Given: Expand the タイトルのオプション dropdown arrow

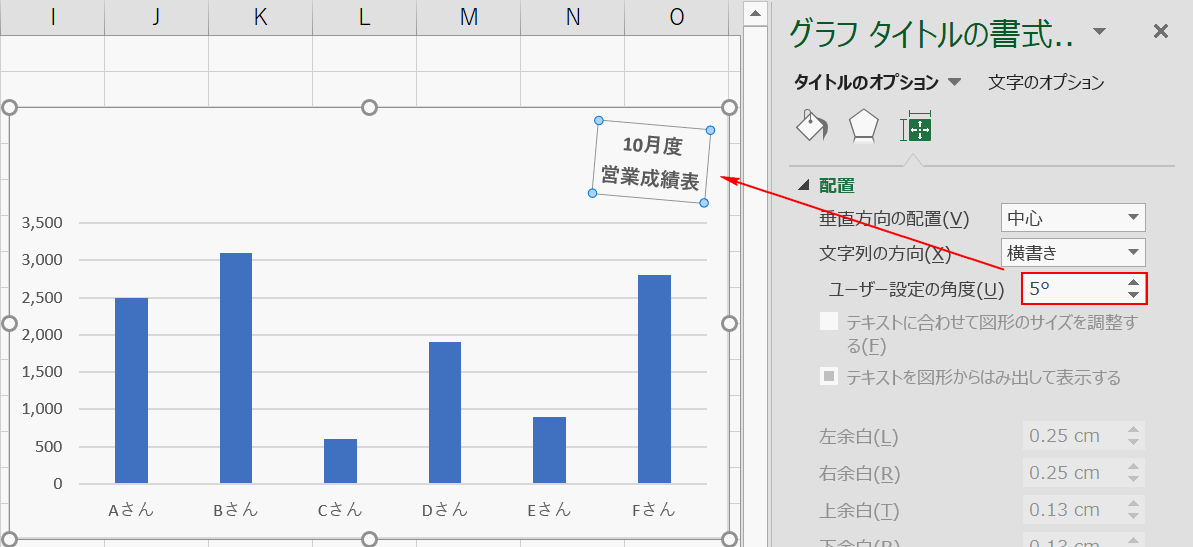Looking at the screenshot, I should pos(955,82).
